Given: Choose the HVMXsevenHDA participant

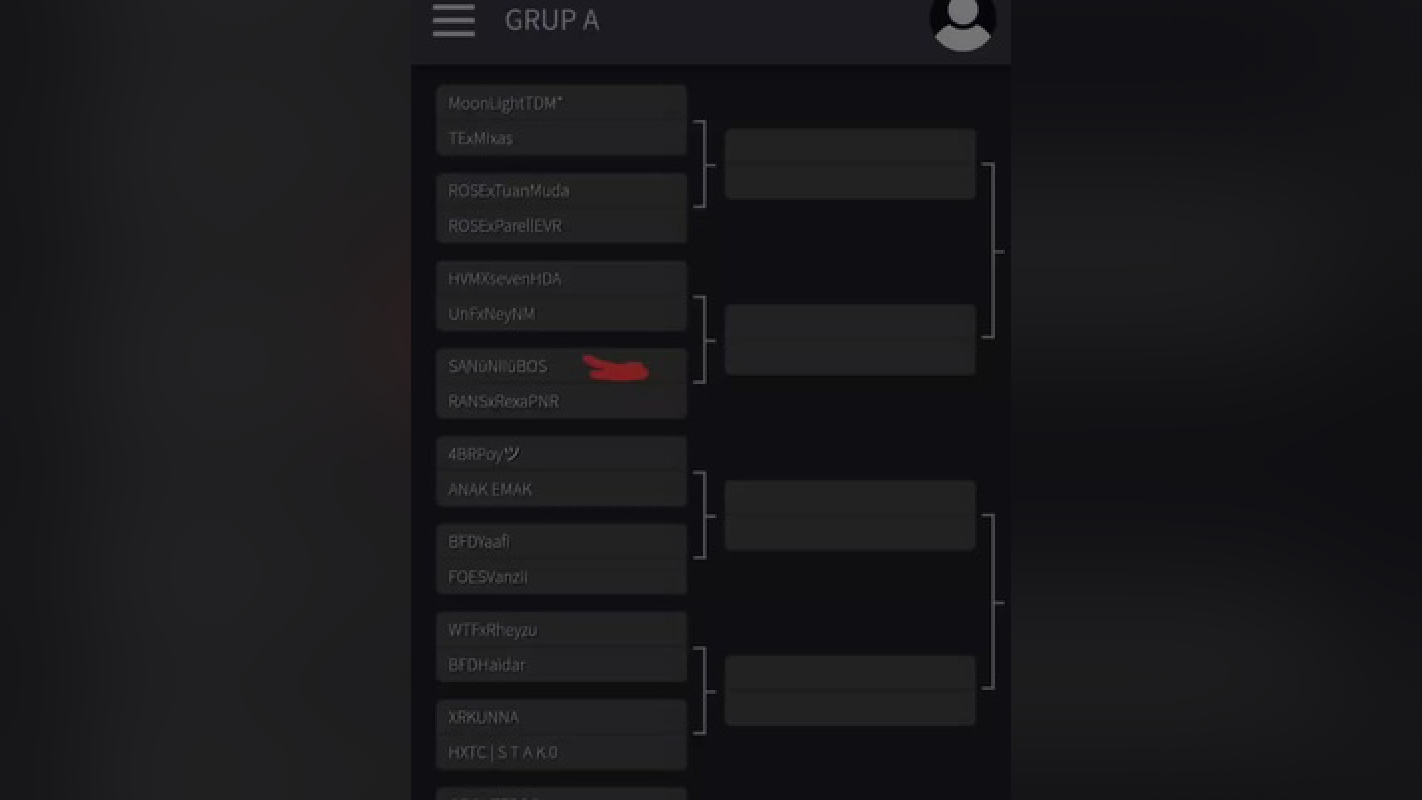Looking at the screenshot, I should (561, 279).
